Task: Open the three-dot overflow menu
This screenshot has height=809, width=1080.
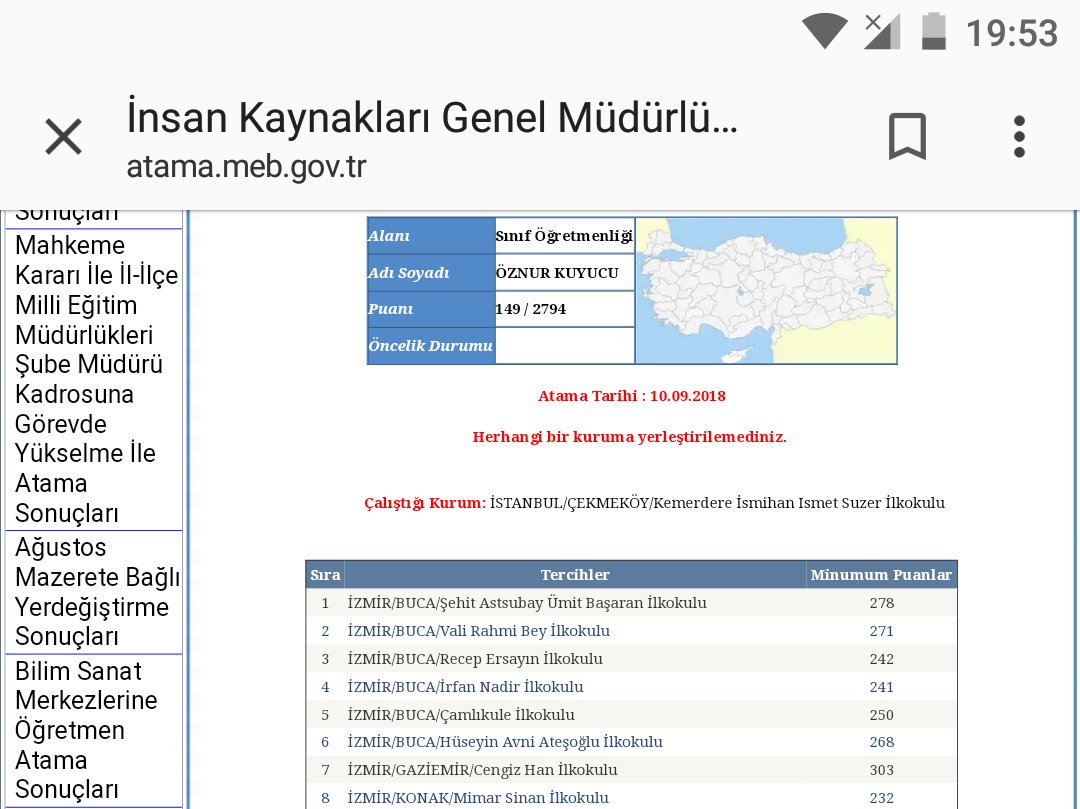Action: point(1019,136)
